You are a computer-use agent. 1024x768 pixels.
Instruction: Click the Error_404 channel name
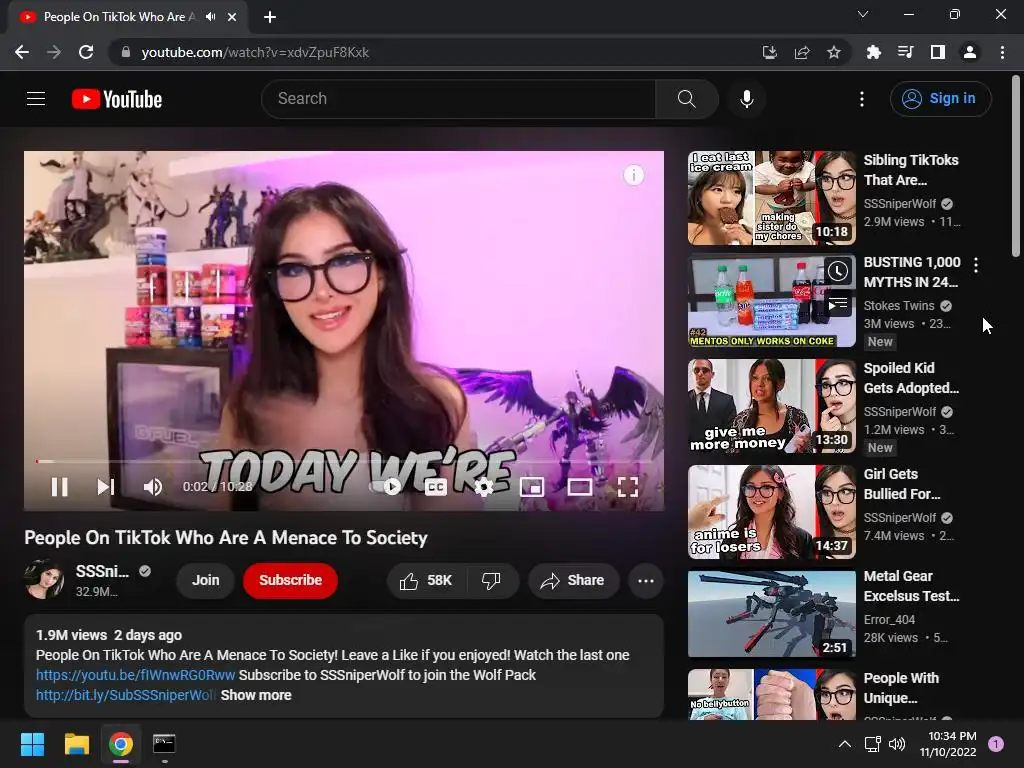pyautogui.click(x=889, y=619)
